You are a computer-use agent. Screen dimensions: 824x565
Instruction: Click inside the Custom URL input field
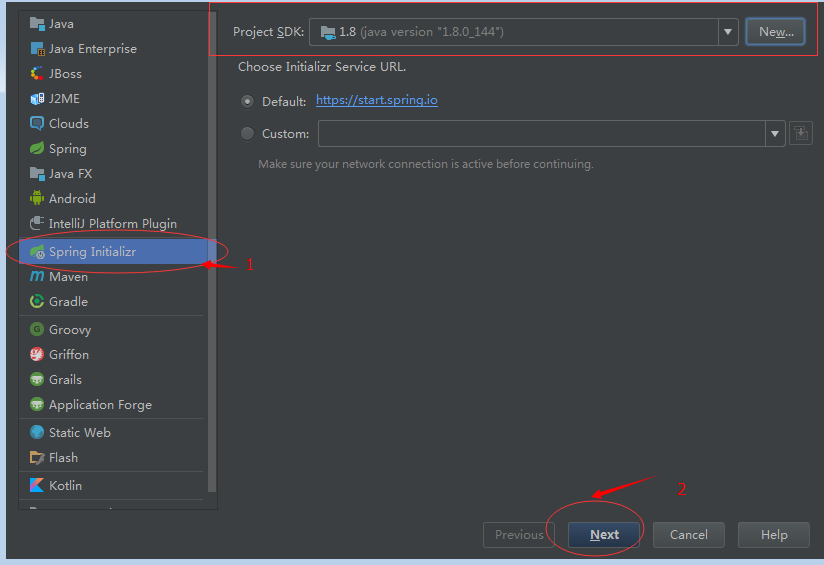click(x=542, y=133)
